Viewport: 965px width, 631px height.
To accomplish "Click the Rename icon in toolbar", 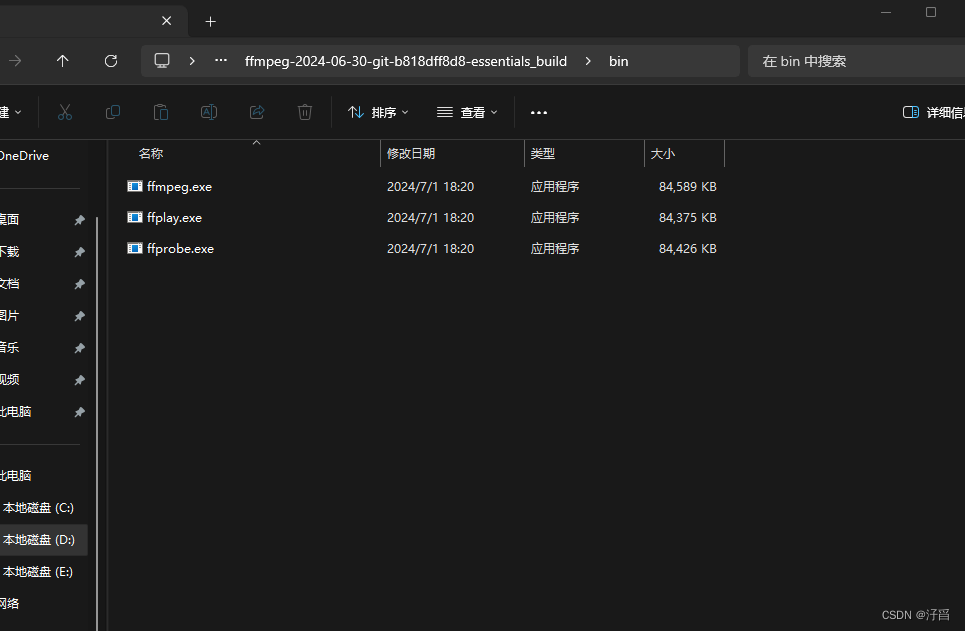I will click(209, 112).
